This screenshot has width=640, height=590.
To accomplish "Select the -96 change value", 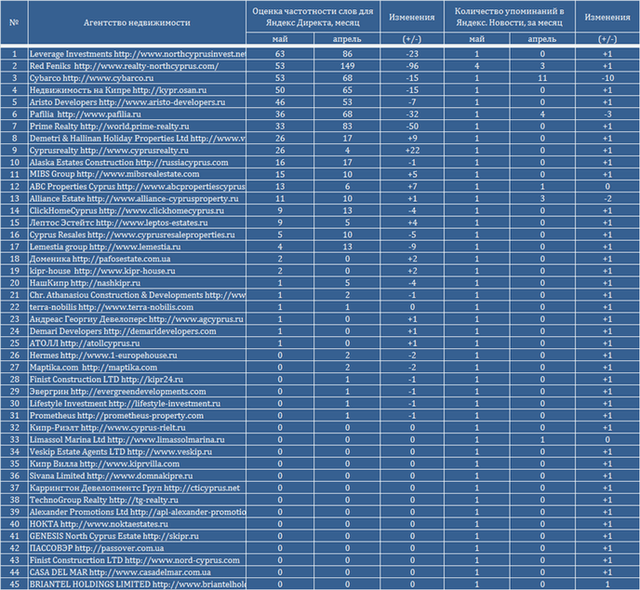I will click(x=412, y=66).
